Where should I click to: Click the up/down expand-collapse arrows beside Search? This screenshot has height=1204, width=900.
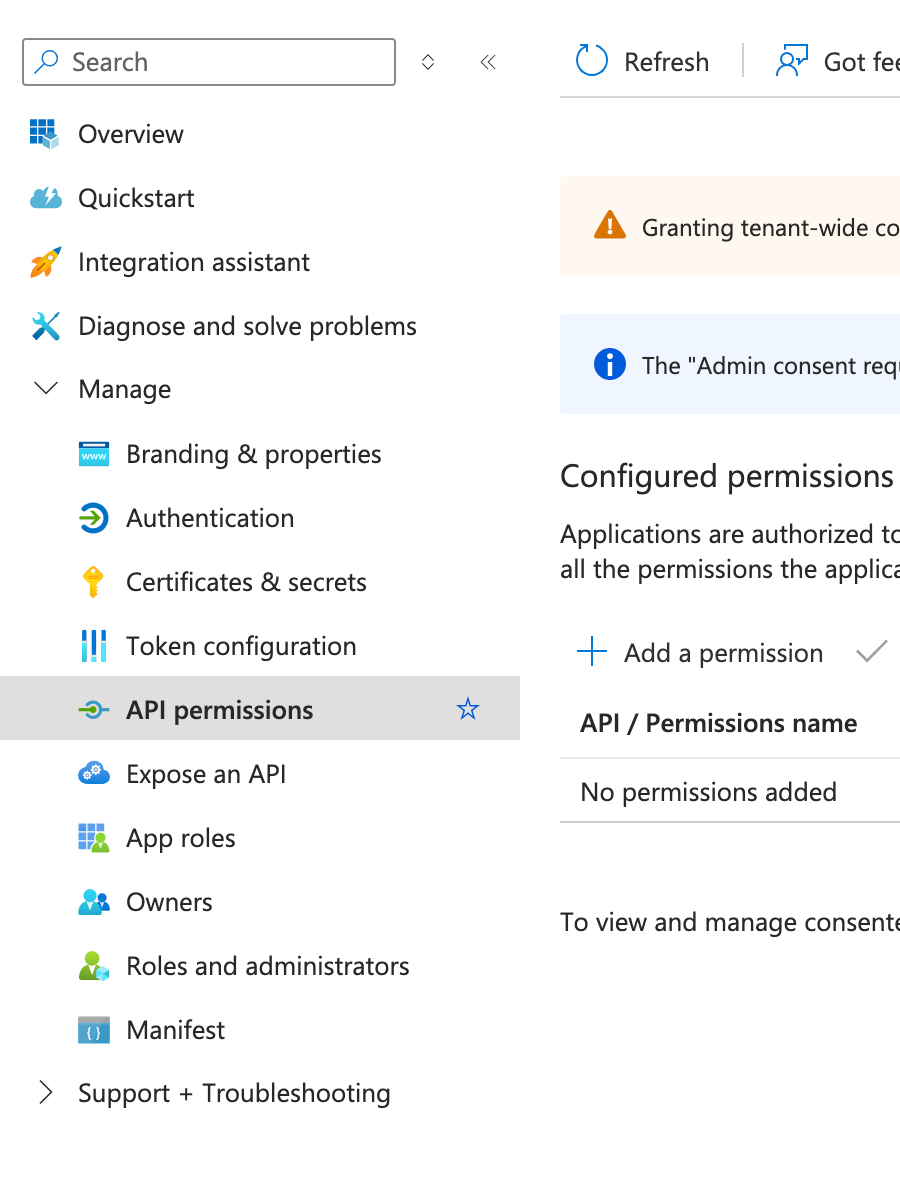[428, 62]
